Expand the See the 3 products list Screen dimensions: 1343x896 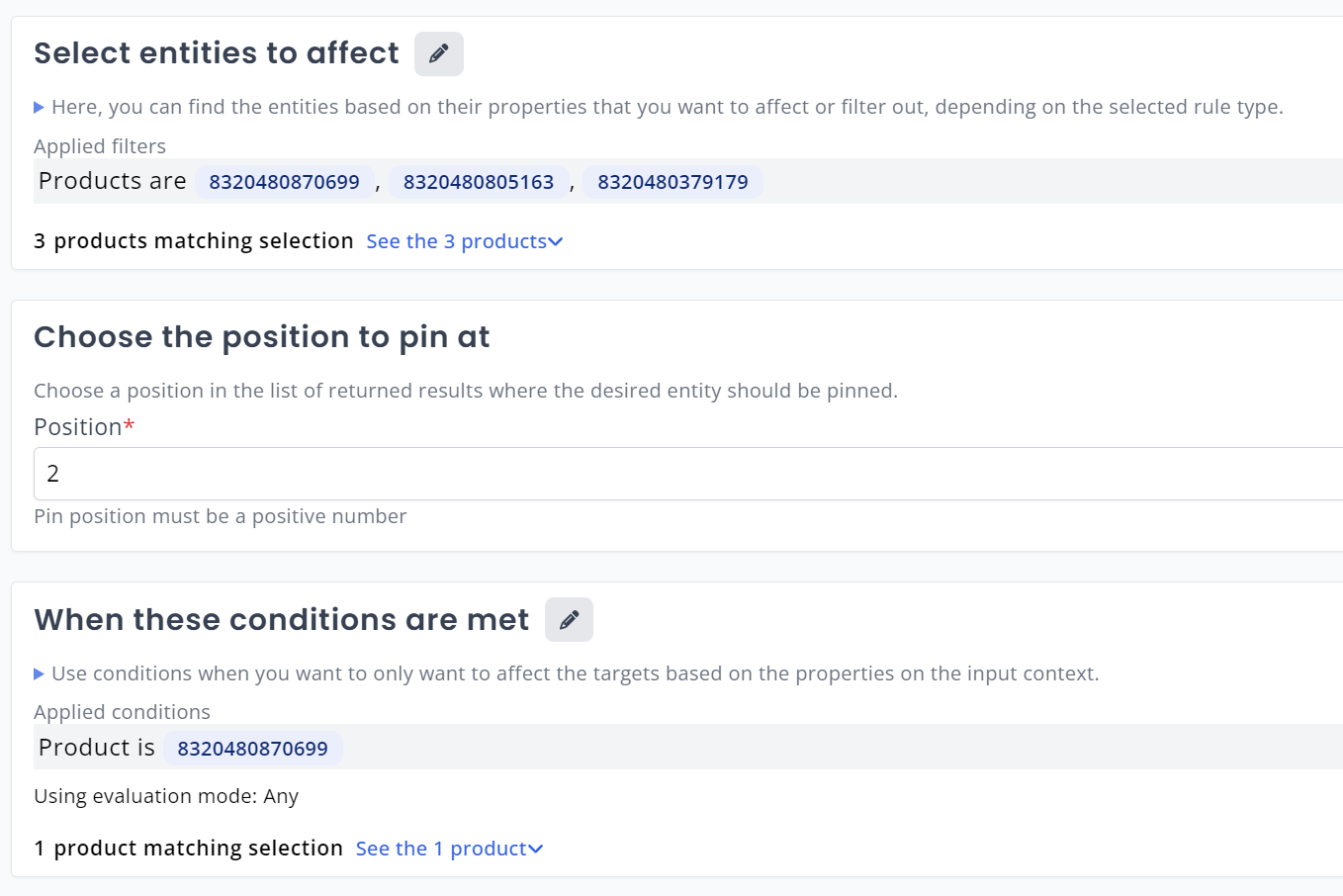(464, 241)
